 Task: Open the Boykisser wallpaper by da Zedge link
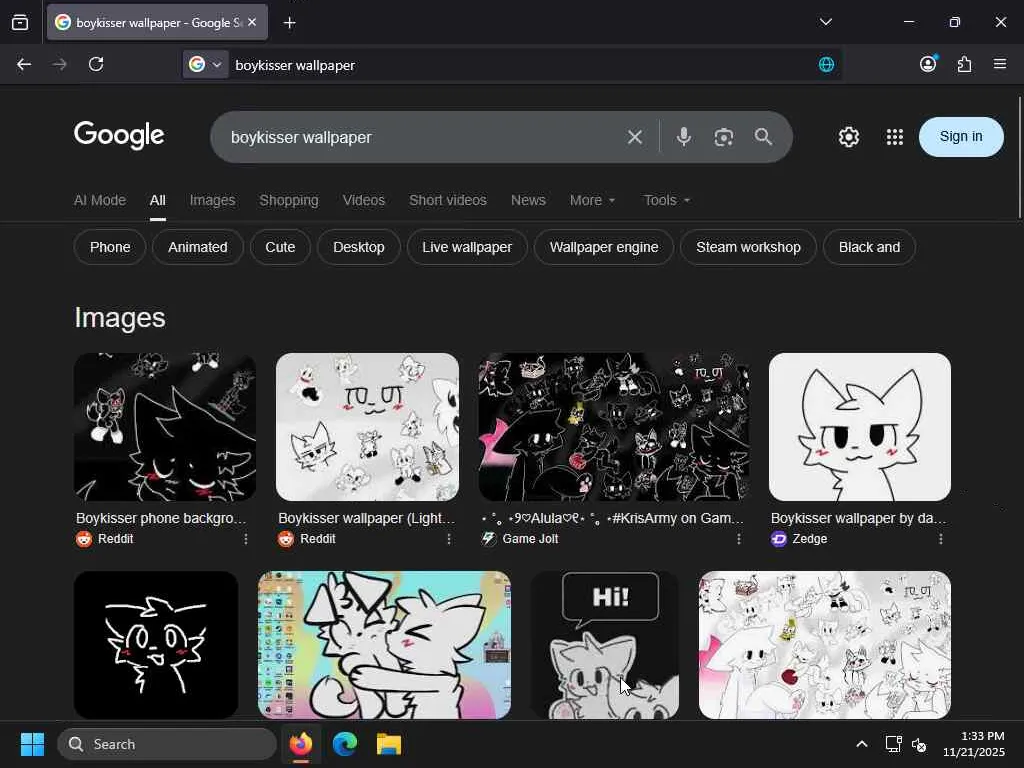858,519
